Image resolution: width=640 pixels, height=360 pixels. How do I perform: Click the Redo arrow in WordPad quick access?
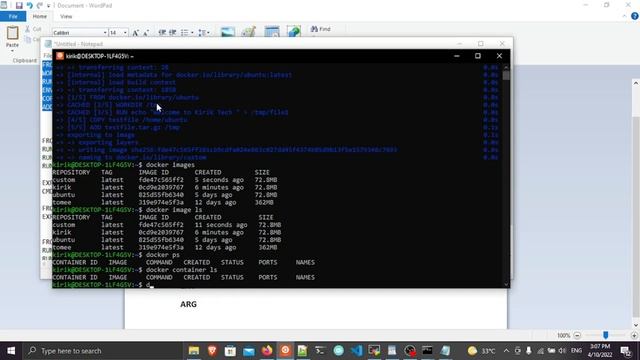click(x=40, y=5)
